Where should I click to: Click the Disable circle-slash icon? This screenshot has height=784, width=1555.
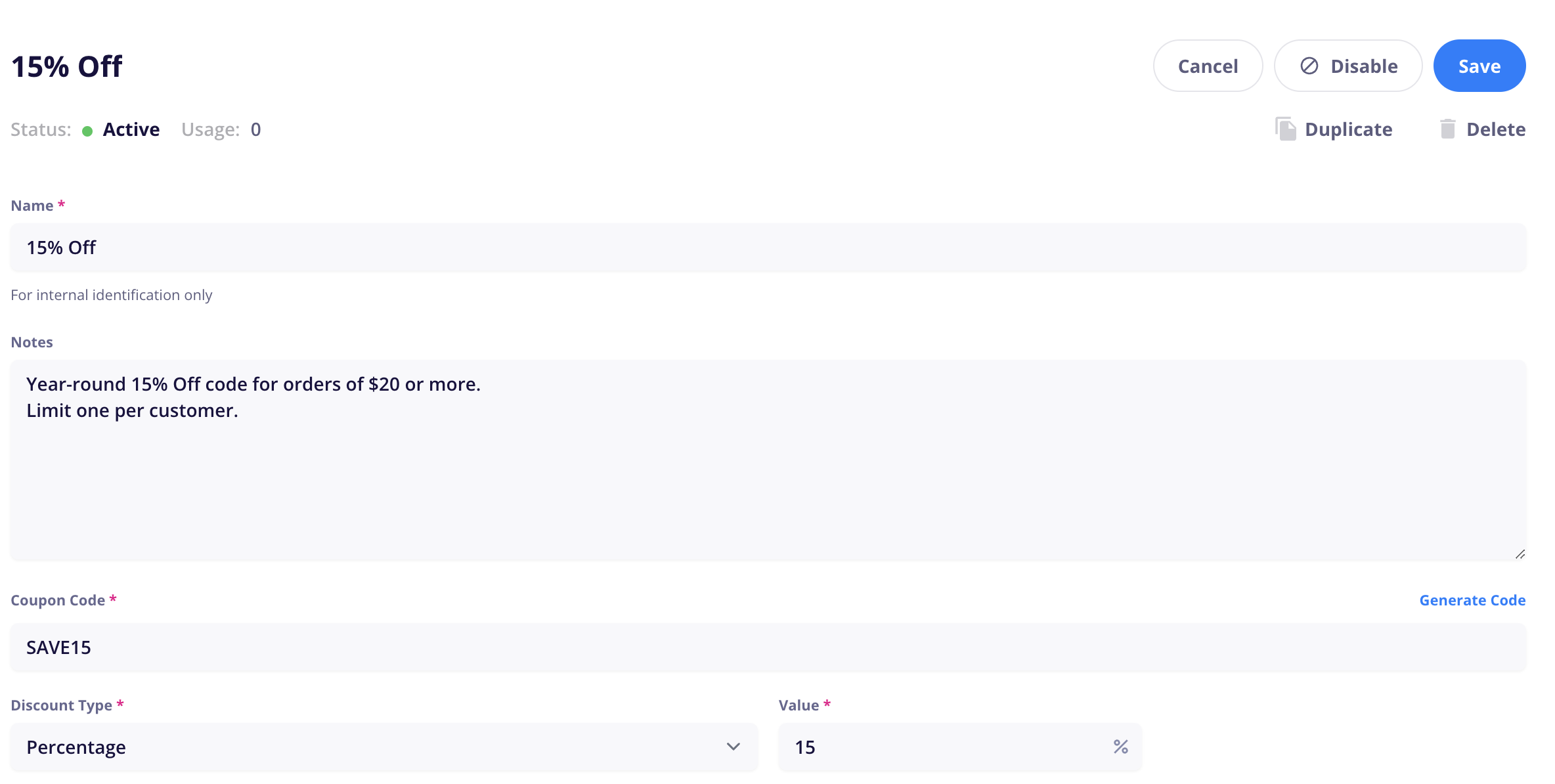pos(1309,66)
